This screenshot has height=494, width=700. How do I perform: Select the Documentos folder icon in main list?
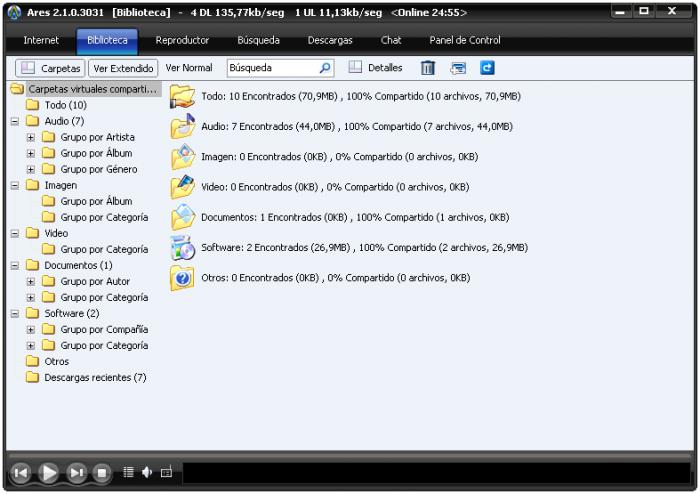[183, 217]
